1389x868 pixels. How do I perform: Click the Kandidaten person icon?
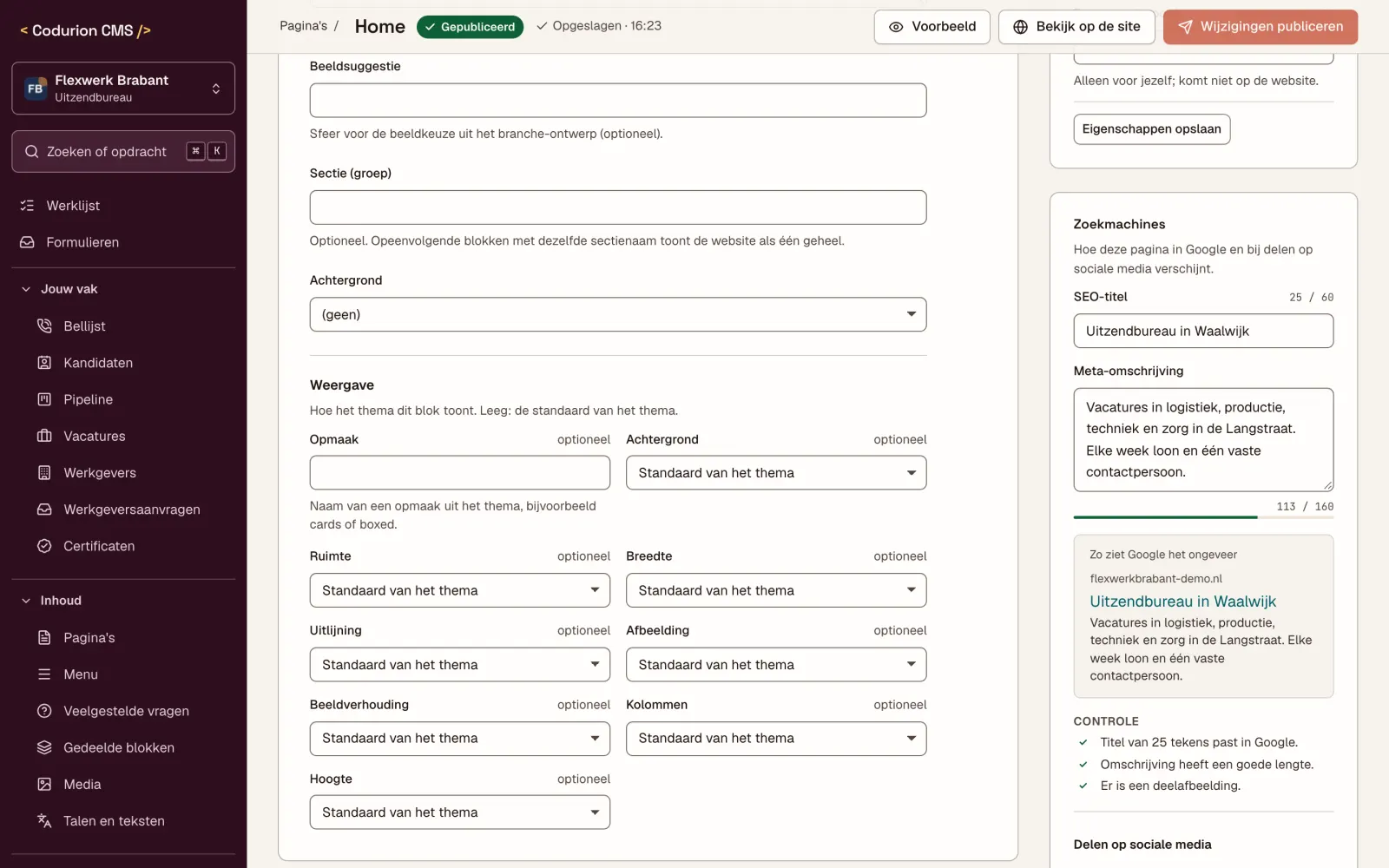44,363
